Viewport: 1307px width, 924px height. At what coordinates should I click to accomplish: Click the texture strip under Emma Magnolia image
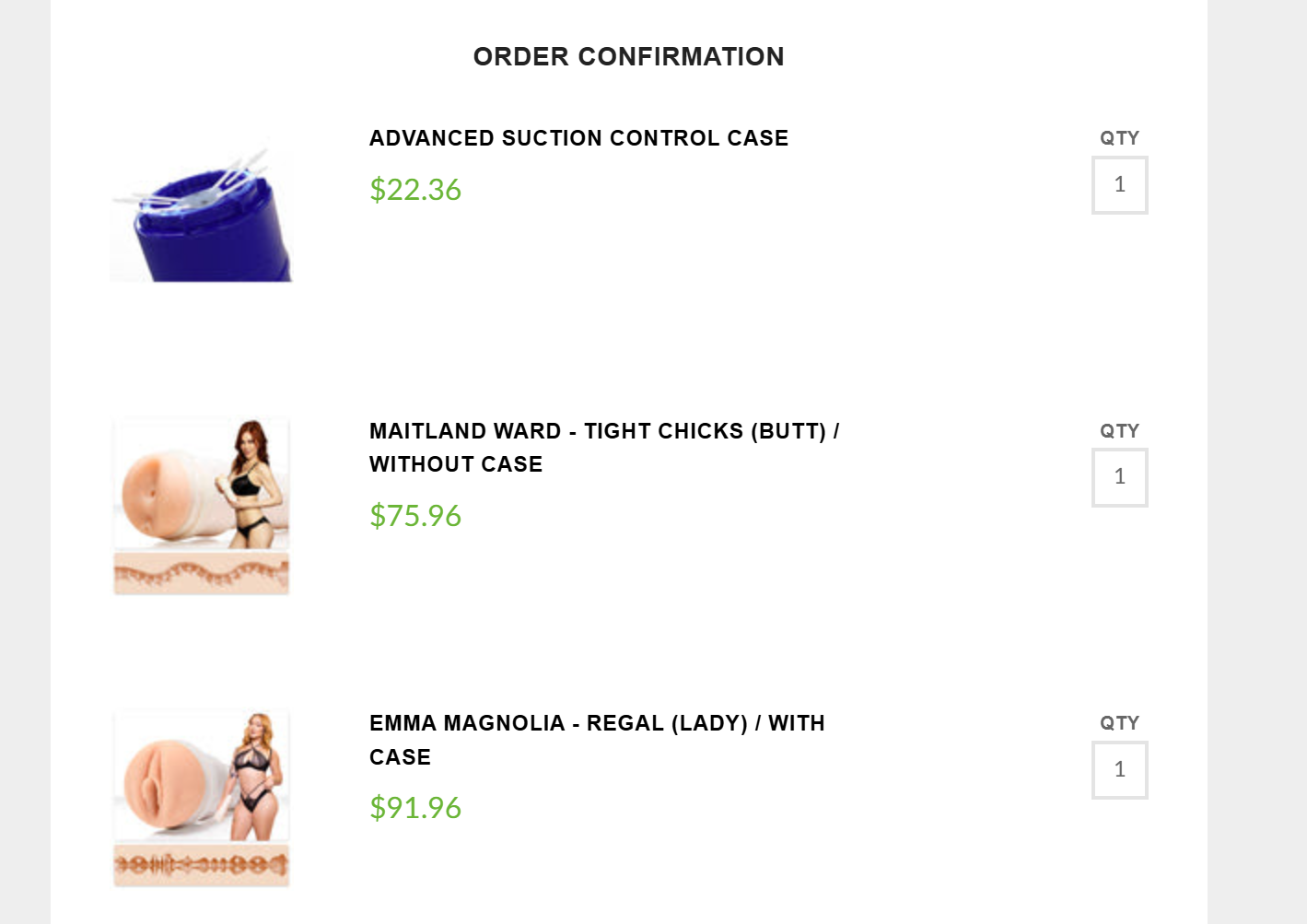[201, 866]
